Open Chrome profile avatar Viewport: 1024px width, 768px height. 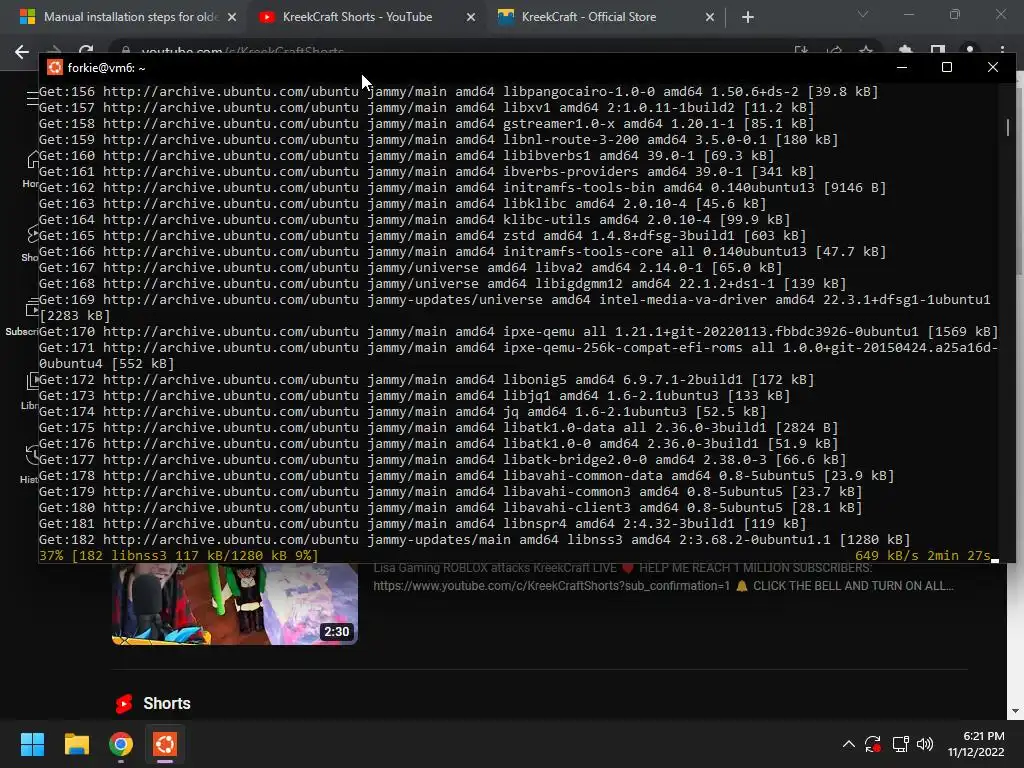click(970, 50)
